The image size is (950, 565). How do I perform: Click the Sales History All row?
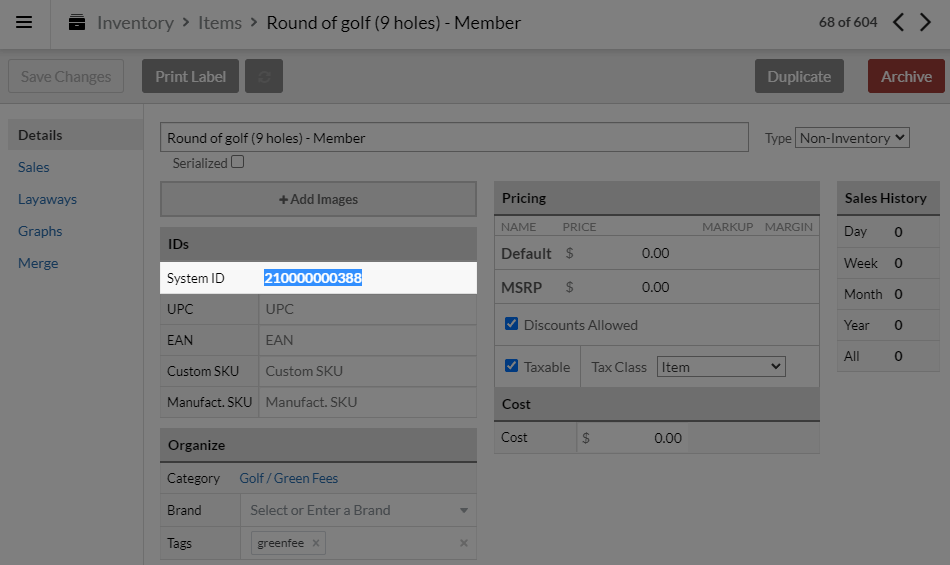click(888, 356)
